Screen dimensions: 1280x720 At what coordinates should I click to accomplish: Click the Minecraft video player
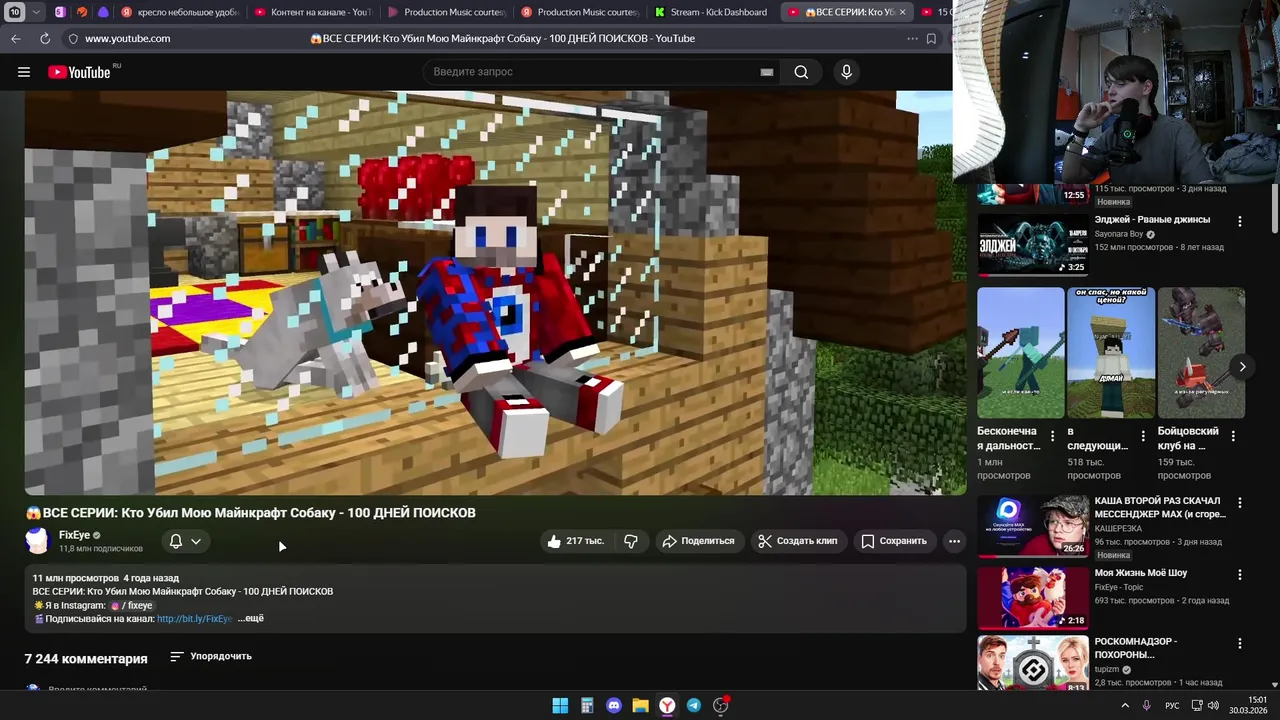[496, 293]
